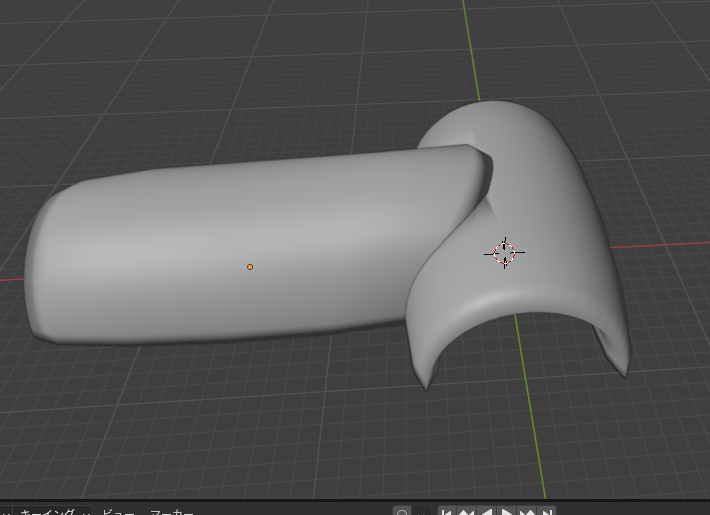Click the red-white 3D cursor
The image size is (710, 515).
[505, 253]
